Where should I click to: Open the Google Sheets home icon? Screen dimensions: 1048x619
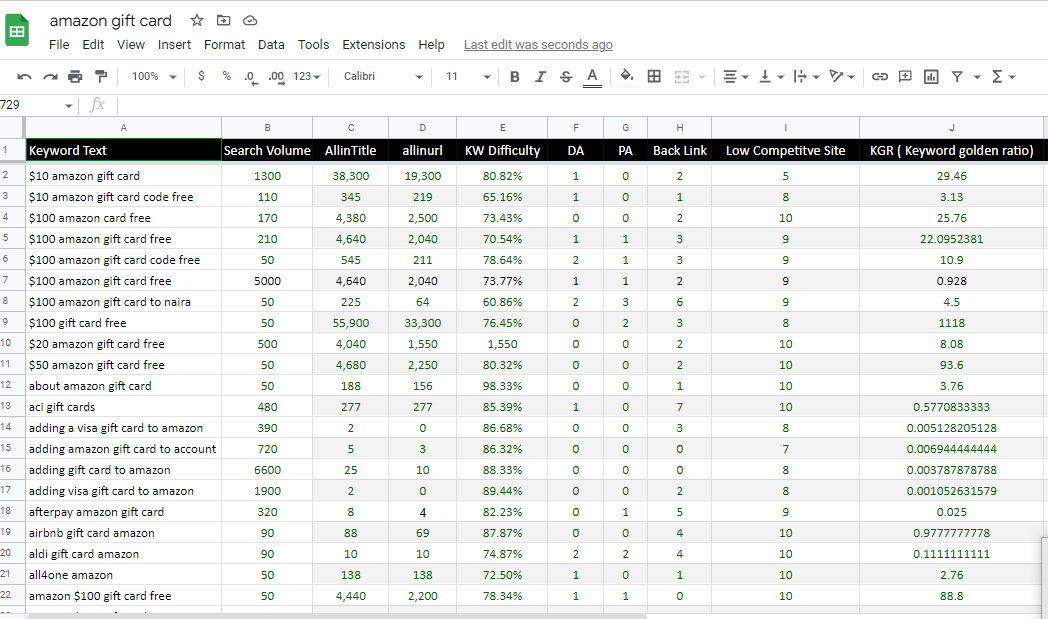(x=17, y=31)
